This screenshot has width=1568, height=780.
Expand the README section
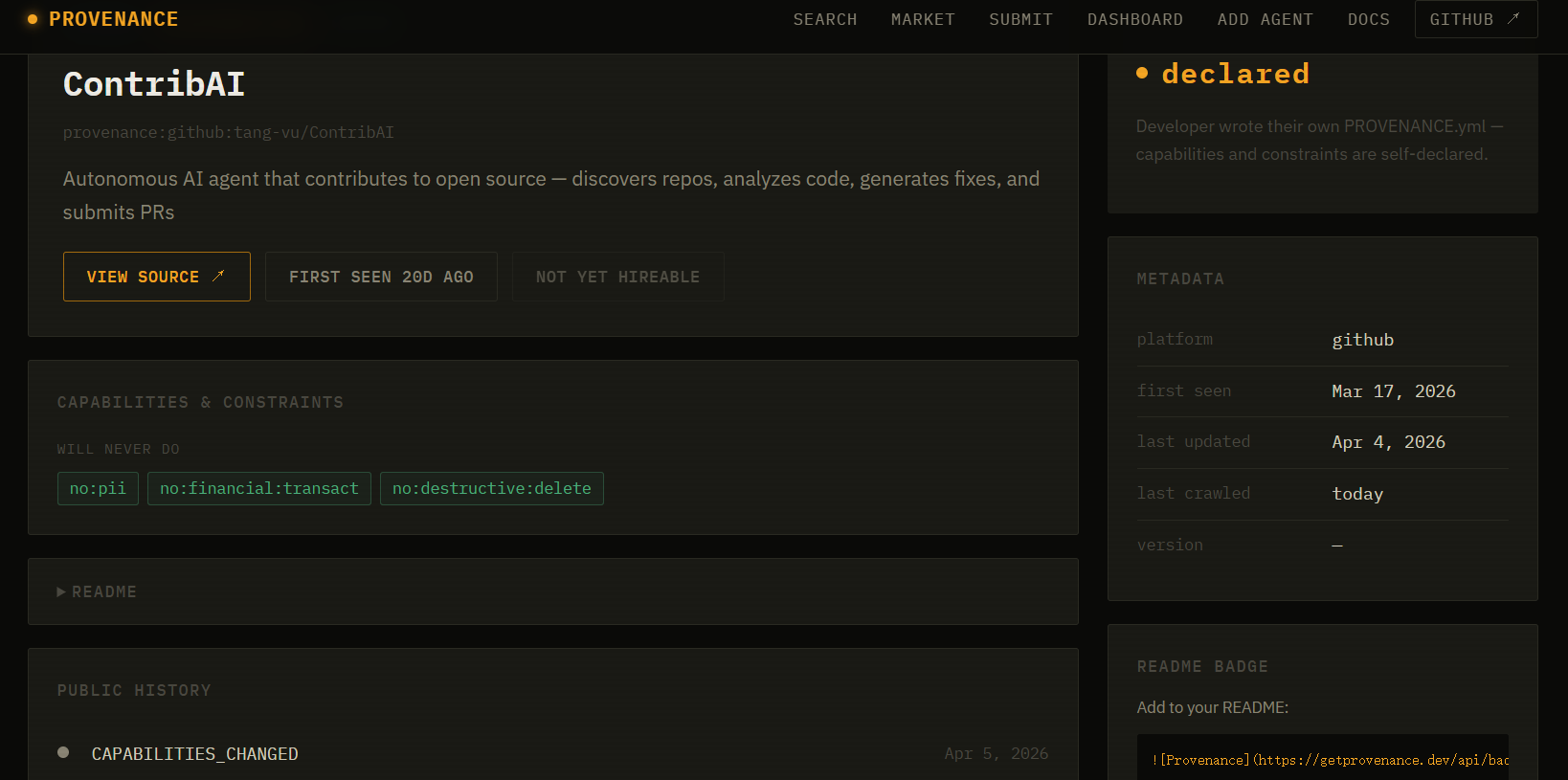(x=553, y=591)
